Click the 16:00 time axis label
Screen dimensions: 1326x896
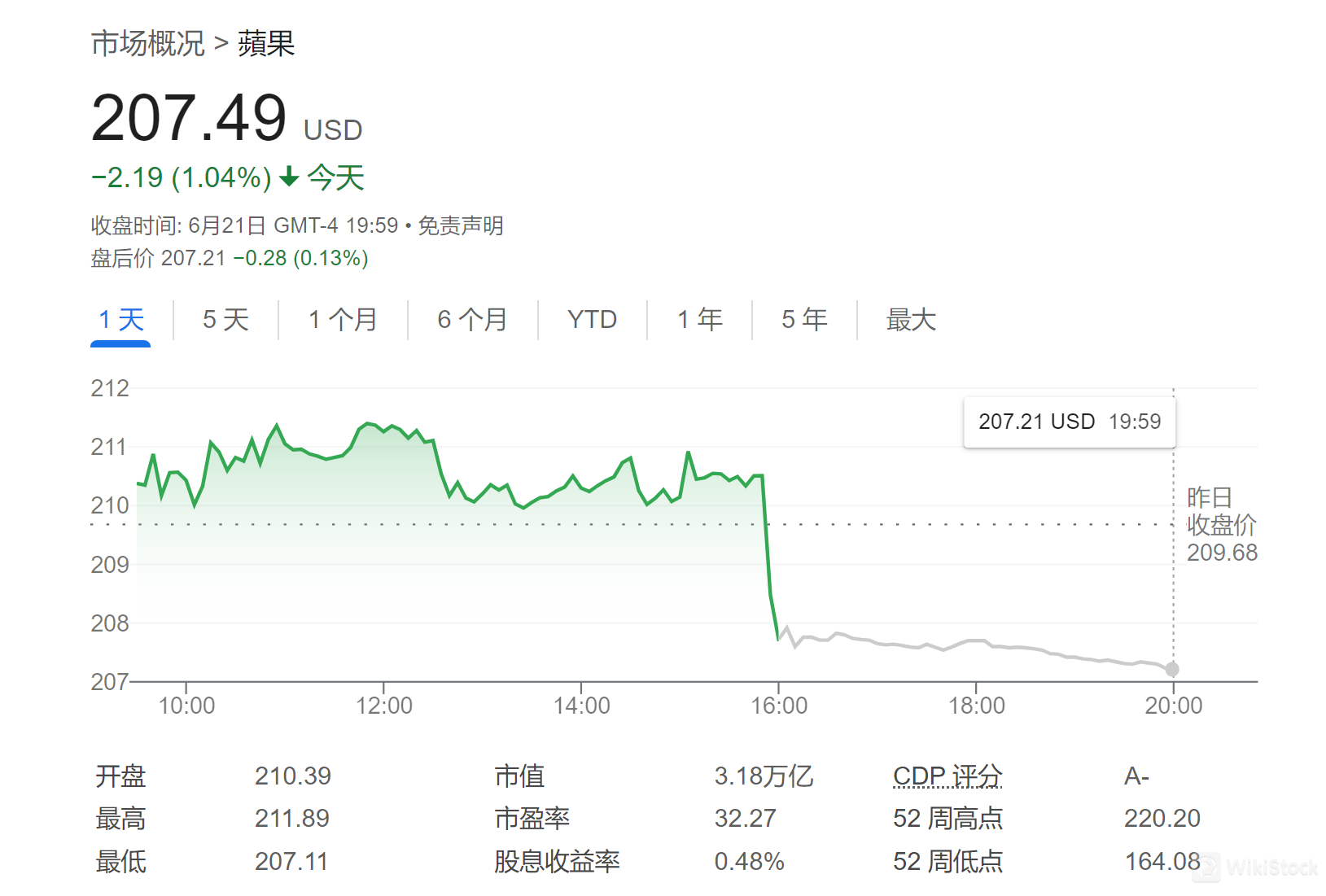(779, 706)
